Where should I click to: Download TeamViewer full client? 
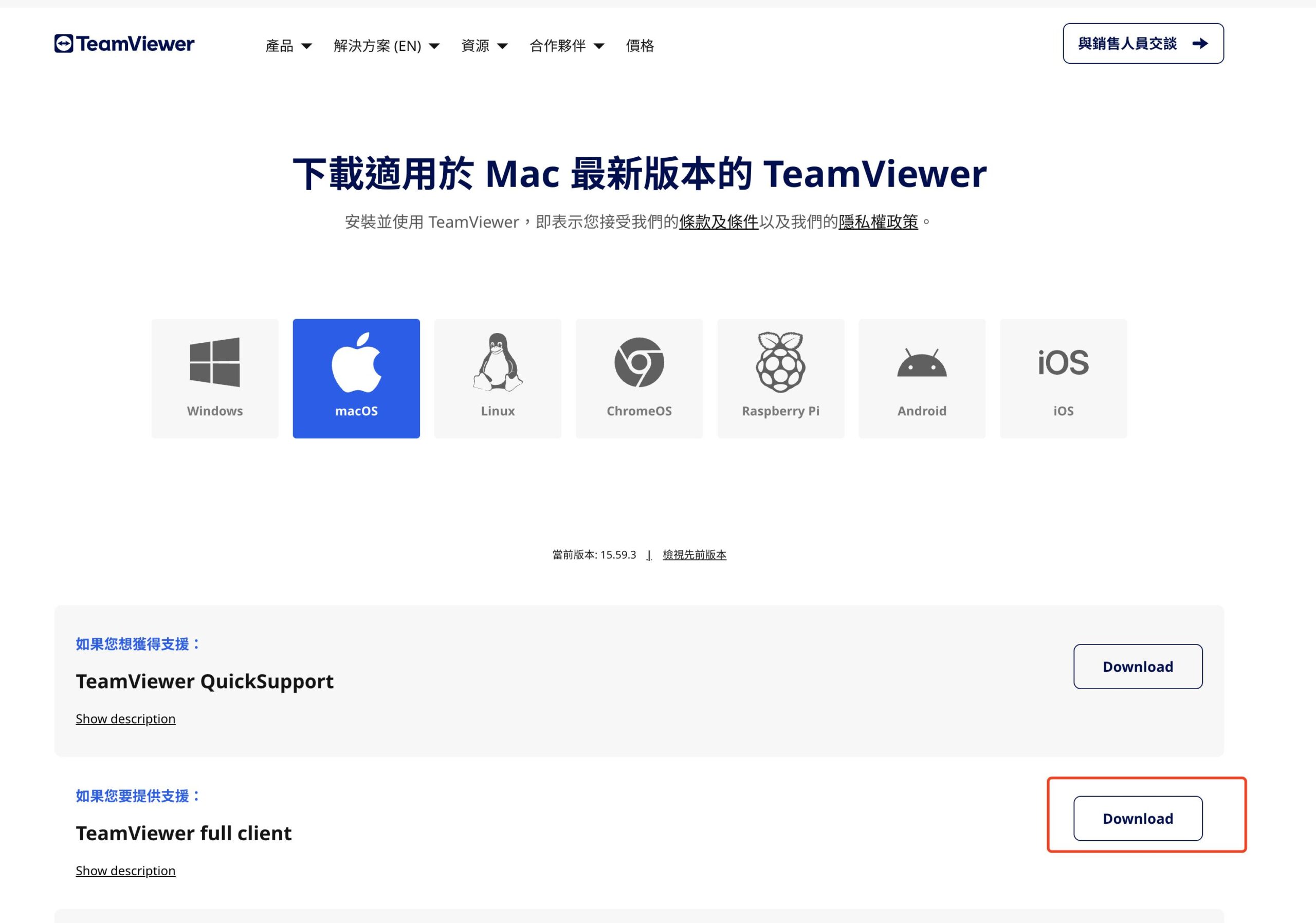coord(1138,818)
